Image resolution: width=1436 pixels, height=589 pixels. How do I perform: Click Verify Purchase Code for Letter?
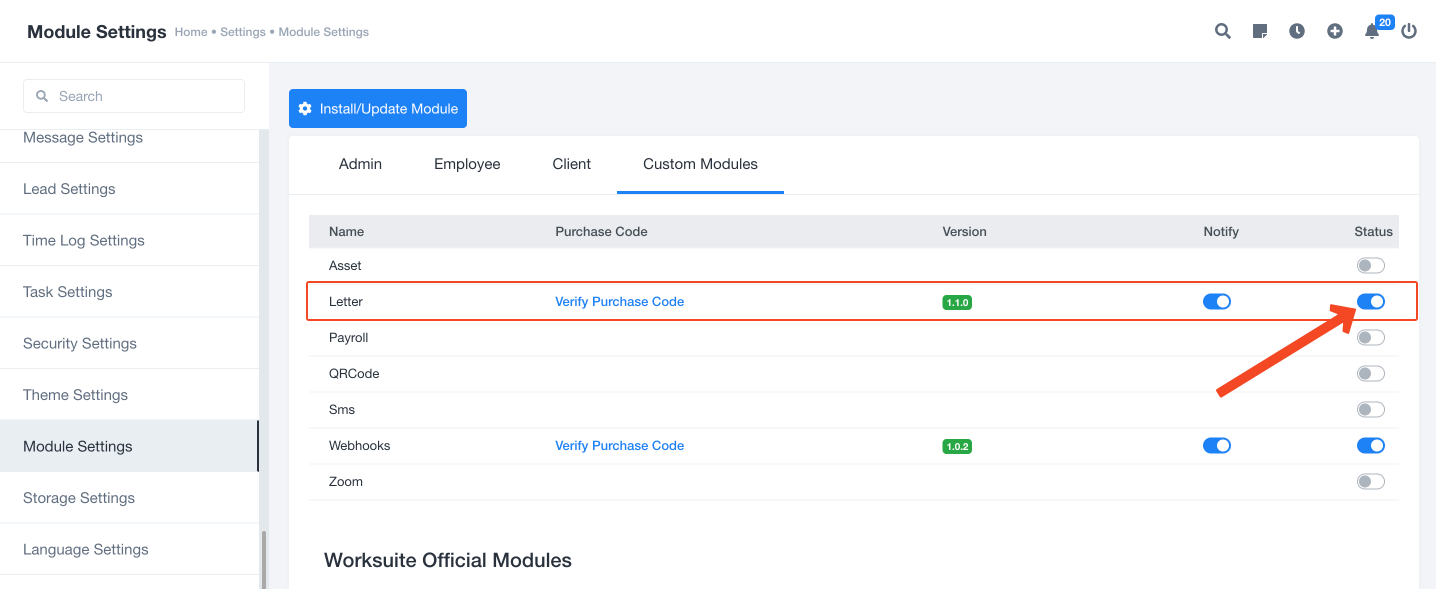[620, 301]
